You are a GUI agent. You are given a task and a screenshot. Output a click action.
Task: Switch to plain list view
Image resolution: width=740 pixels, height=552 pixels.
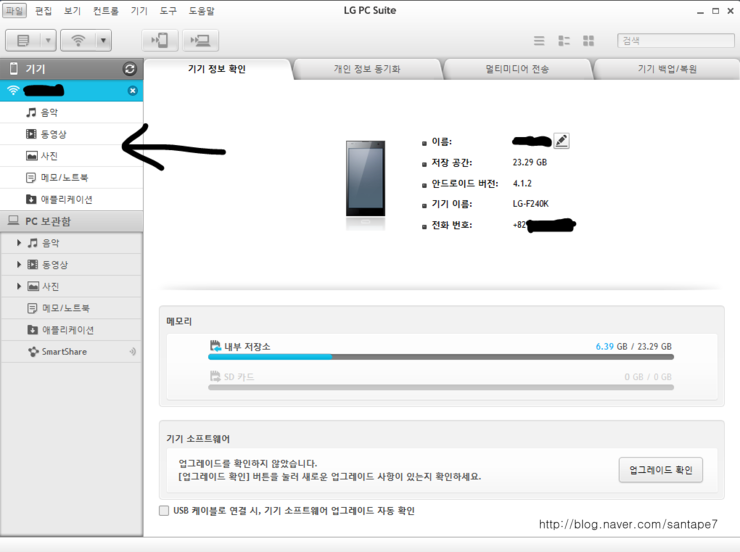[x=539, y=41]
